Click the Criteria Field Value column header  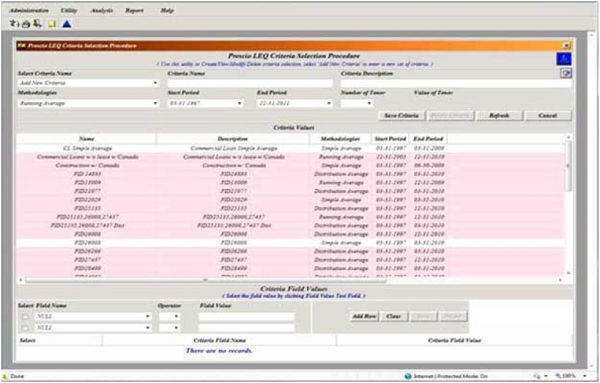(x=455, y=341)
